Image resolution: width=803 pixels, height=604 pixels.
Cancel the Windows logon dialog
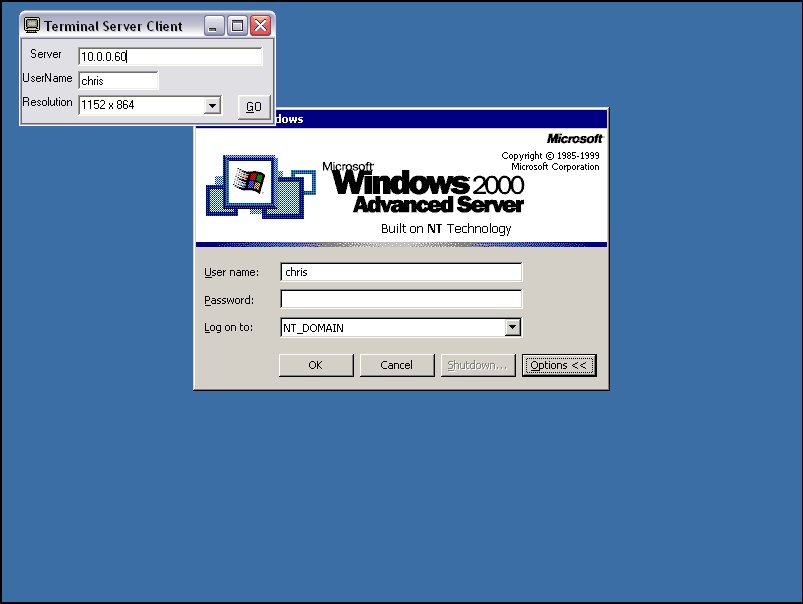[x=397, y=365]
